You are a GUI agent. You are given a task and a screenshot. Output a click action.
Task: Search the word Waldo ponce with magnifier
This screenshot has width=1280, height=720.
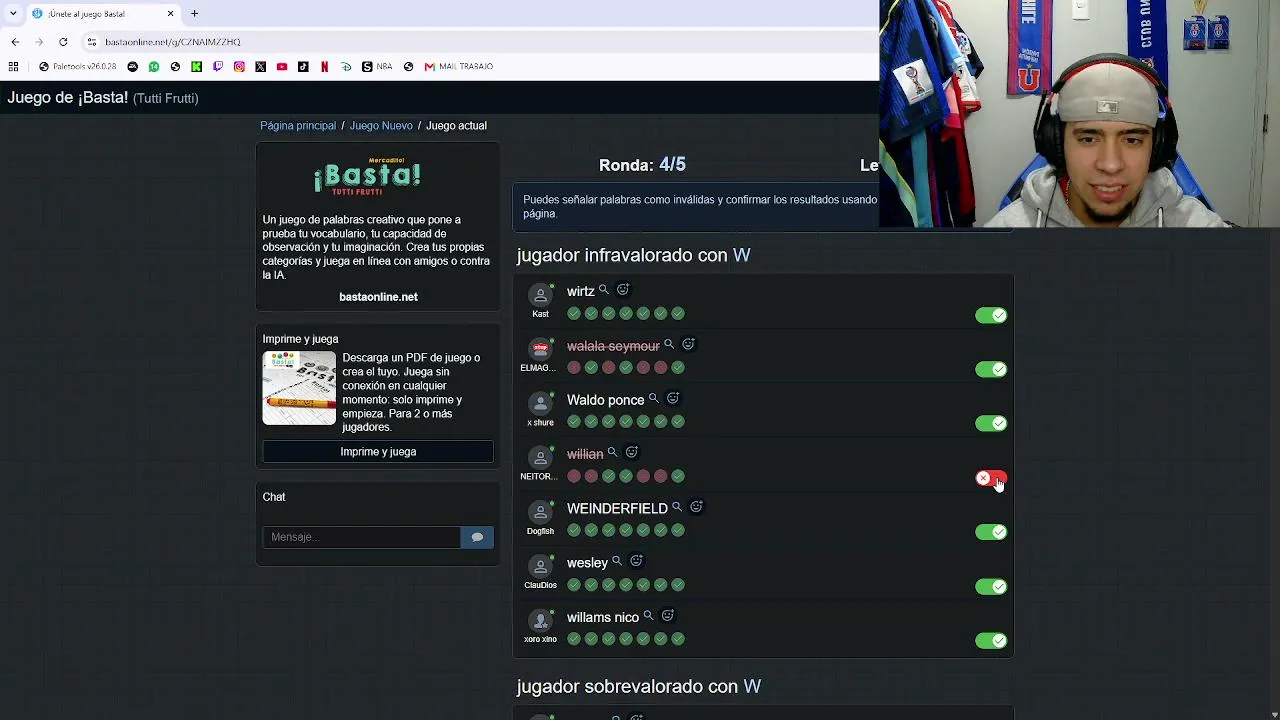click(653, 398)
